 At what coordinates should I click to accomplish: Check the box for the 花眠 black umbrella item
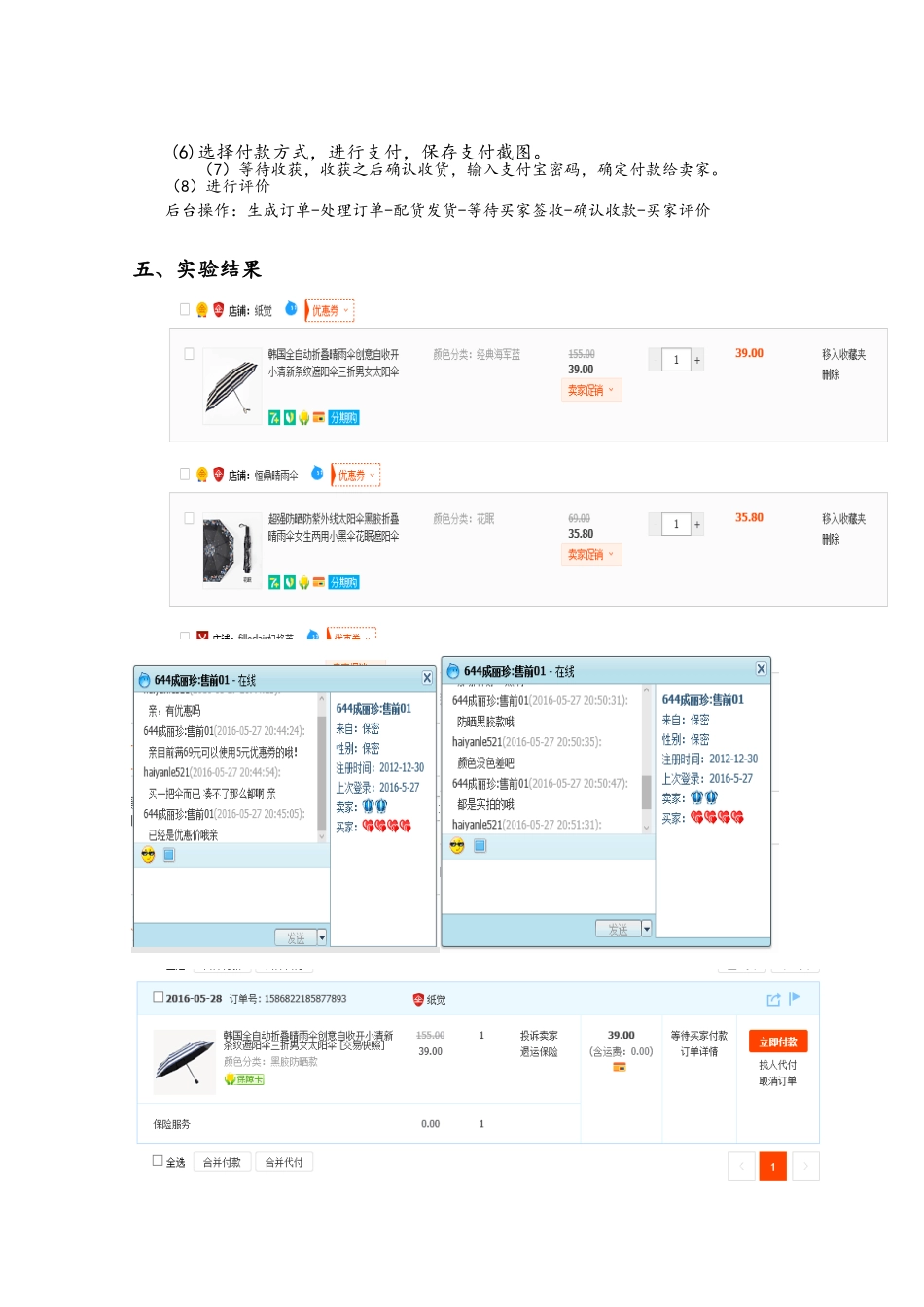point(189,518)
